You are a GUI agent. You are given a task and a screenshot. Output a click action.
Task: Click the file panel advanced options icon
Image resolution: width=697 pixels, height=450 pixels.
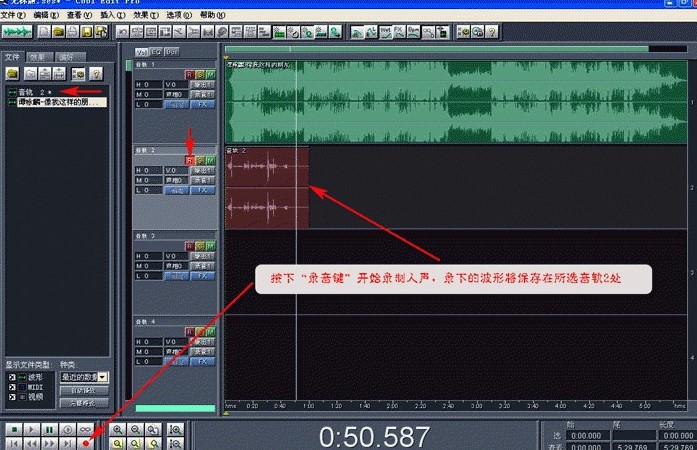pyautogui.click(x=79, y=73)
